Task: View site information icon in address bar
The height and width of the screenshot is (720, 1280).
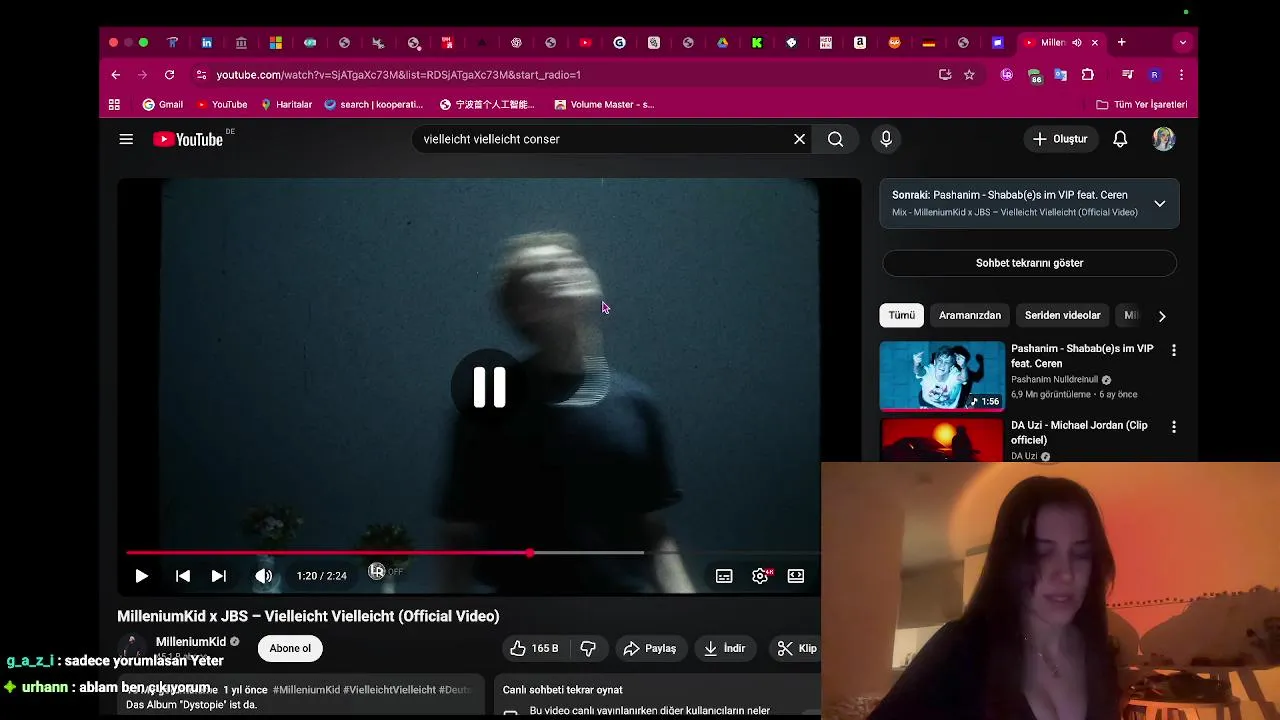Action: click(201, 74)
